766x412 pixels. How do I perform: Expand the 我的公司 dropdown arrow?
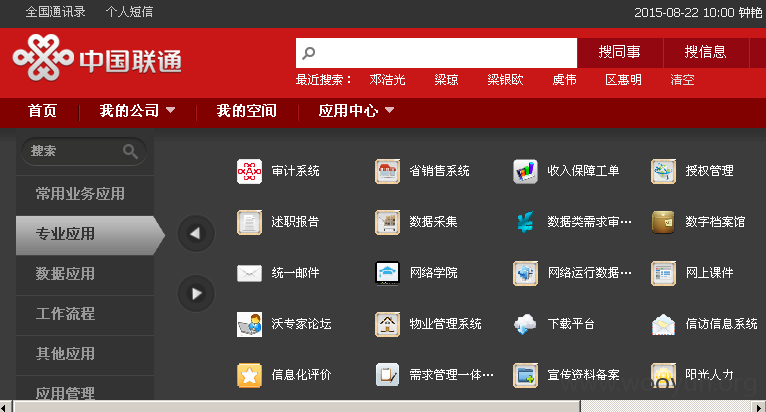[x=170, y=110]
